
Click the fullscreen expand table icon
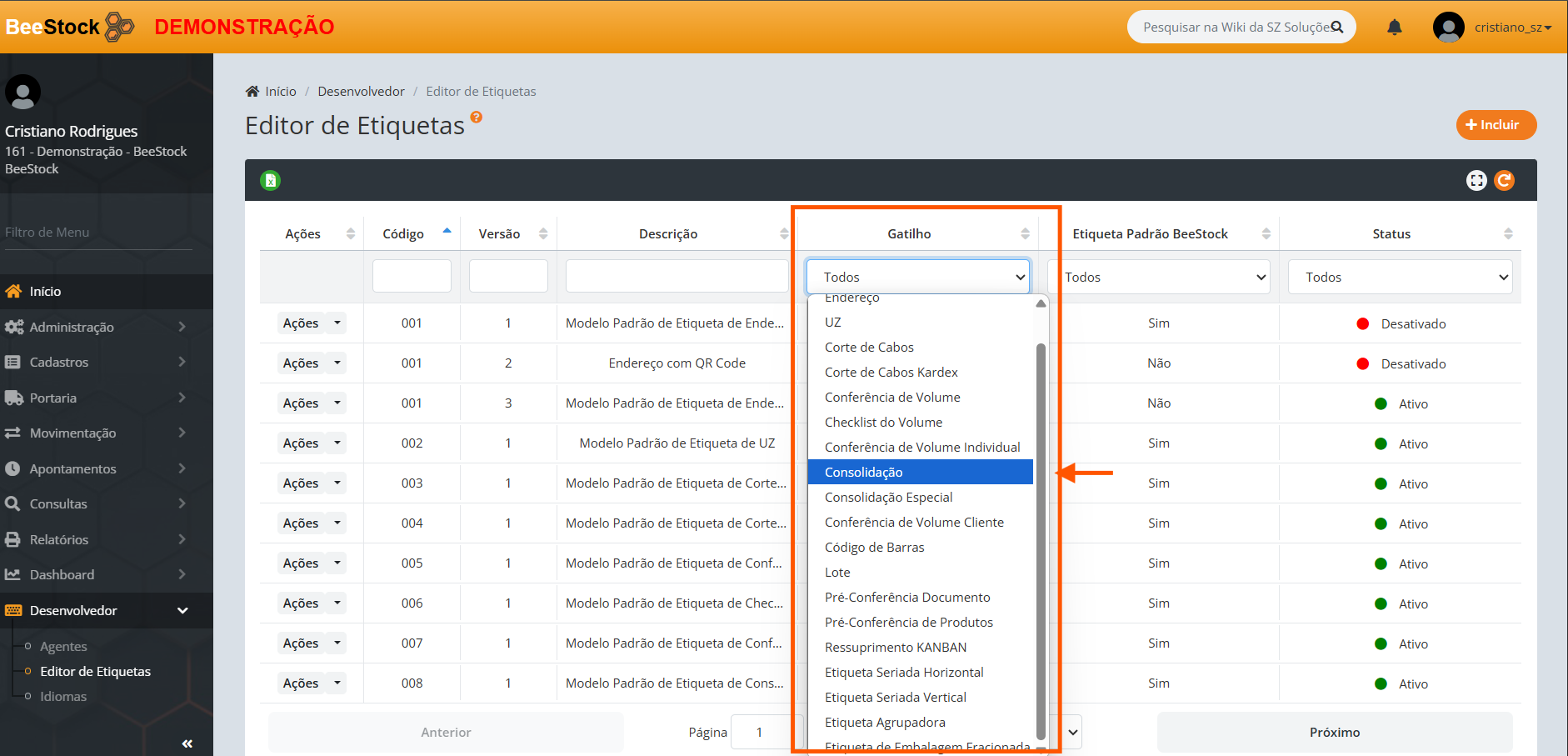click(1476, 180)
